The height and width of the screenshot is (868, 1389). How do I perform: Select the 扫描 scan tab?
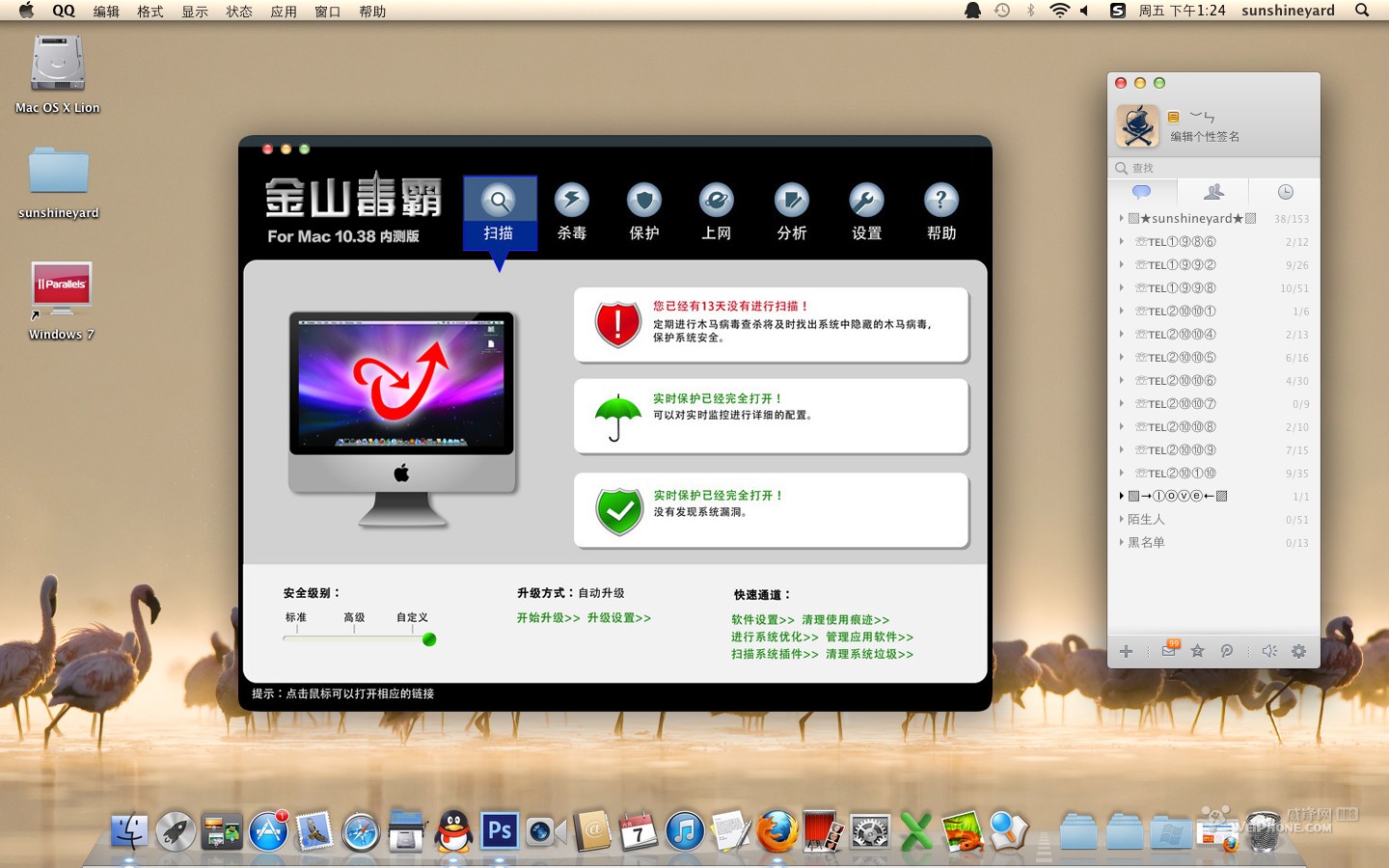(500, 212)
